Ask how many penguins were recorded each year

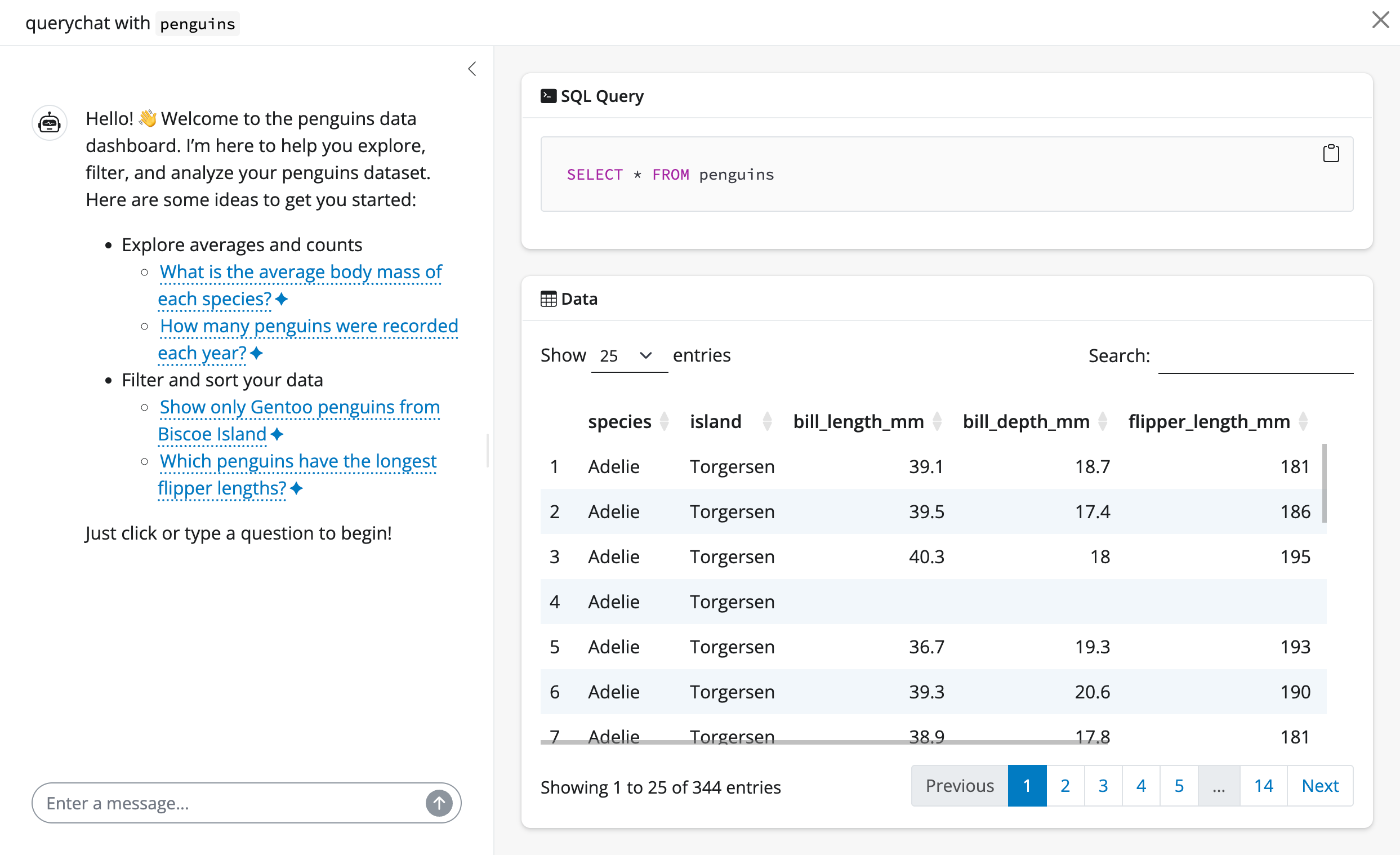coord(309,326)
